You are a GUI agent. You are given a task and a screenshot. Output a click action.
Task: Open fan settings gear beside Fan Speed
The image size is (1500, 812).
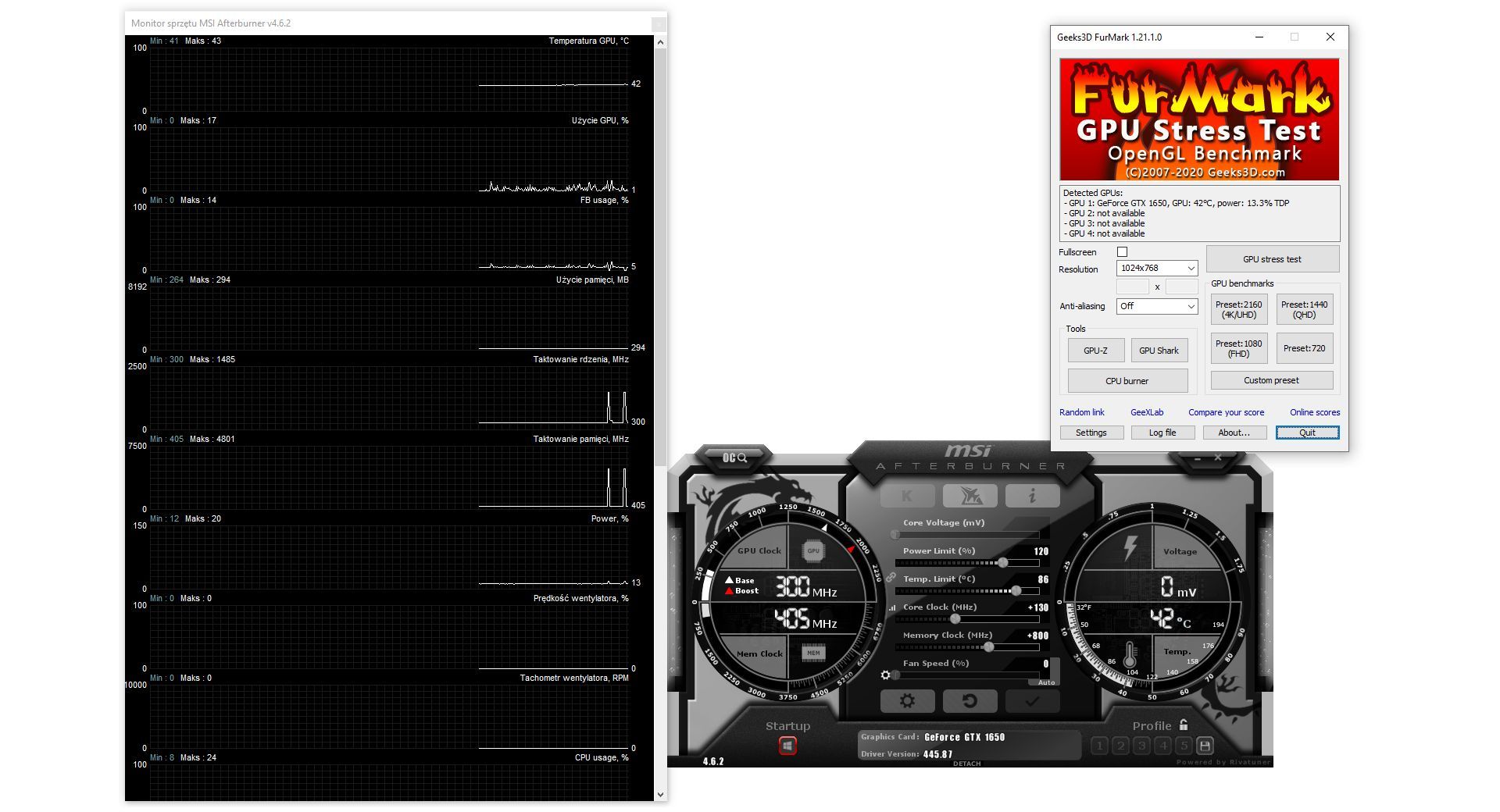(885, 675)
